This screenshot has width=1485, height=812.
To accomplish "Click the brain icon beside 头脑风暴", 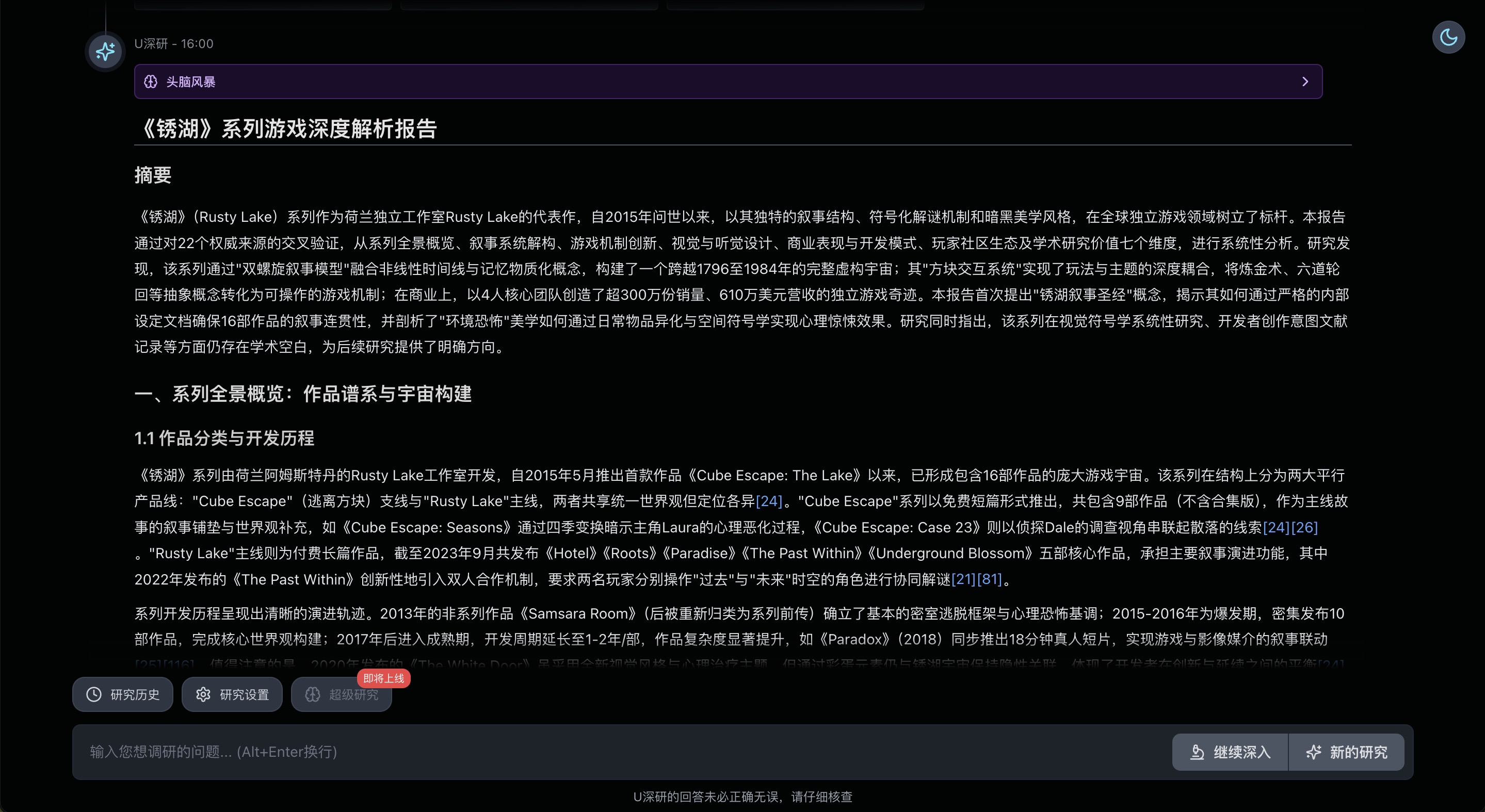I will click(x=151, y=82).
